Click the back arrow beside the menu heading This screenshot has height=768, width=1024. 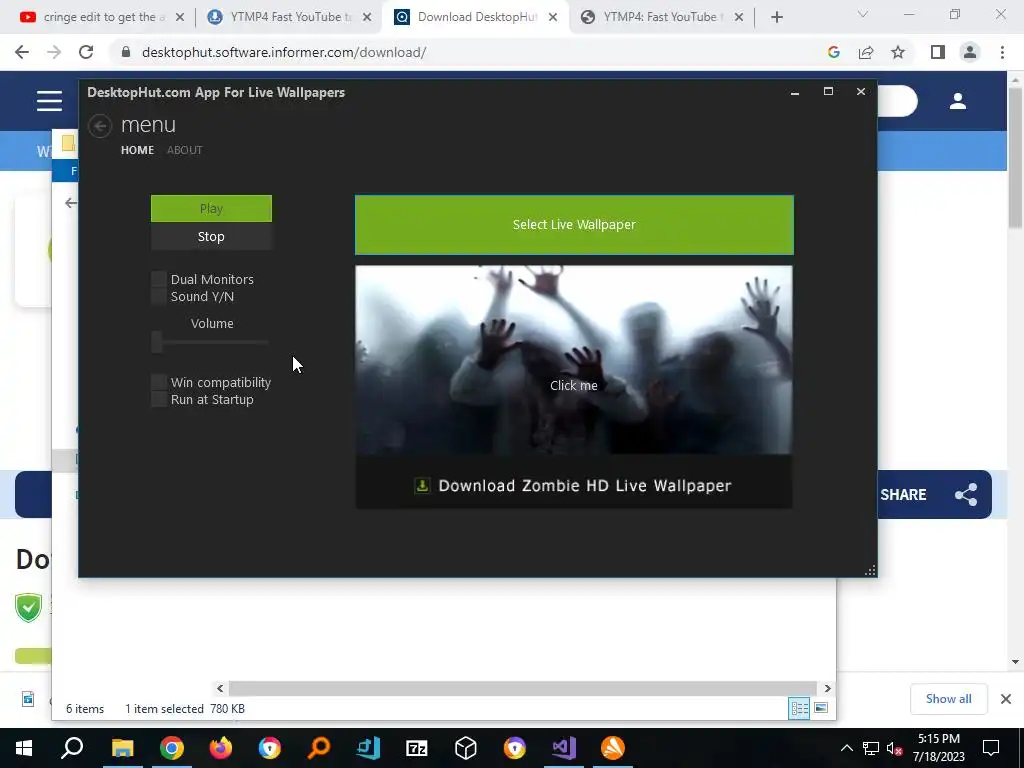(x=100, y=126)
